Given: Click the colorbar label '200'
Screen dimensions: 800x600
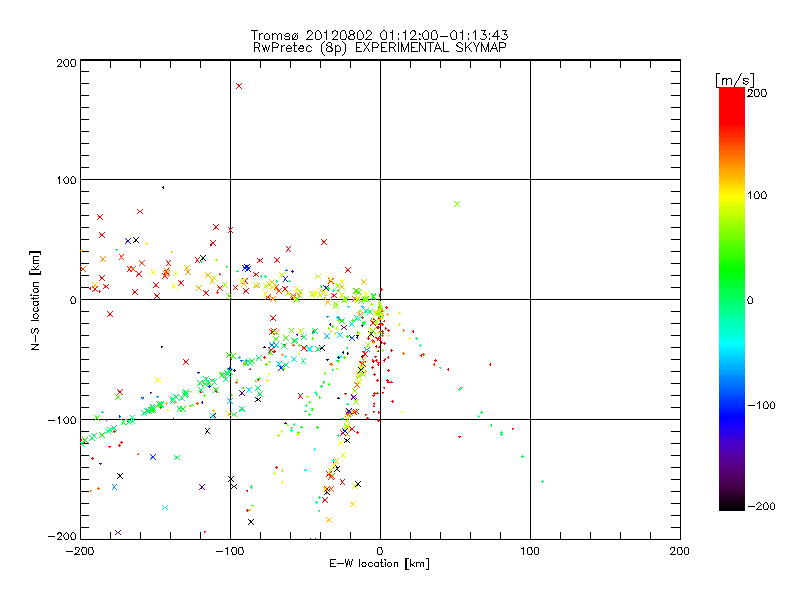Looking at the screenshot, I should click(x=757, y=93).
